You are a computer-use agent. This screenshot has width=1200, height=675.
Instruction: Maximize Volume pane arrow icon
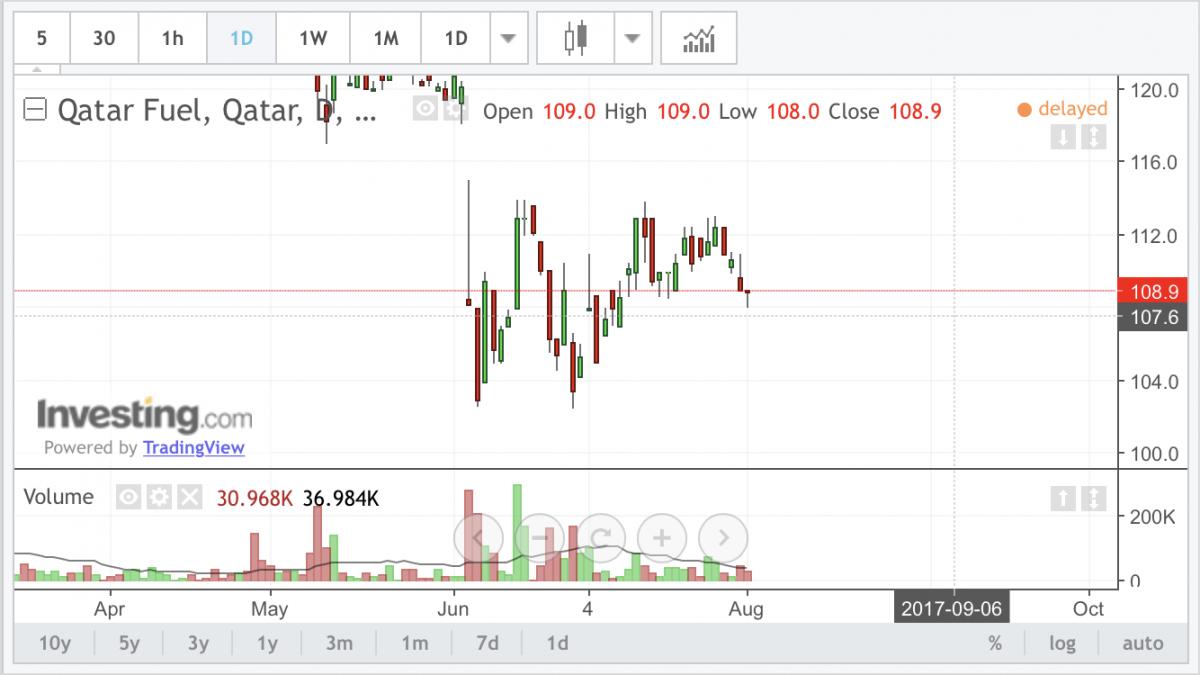tap(1094, 497)
